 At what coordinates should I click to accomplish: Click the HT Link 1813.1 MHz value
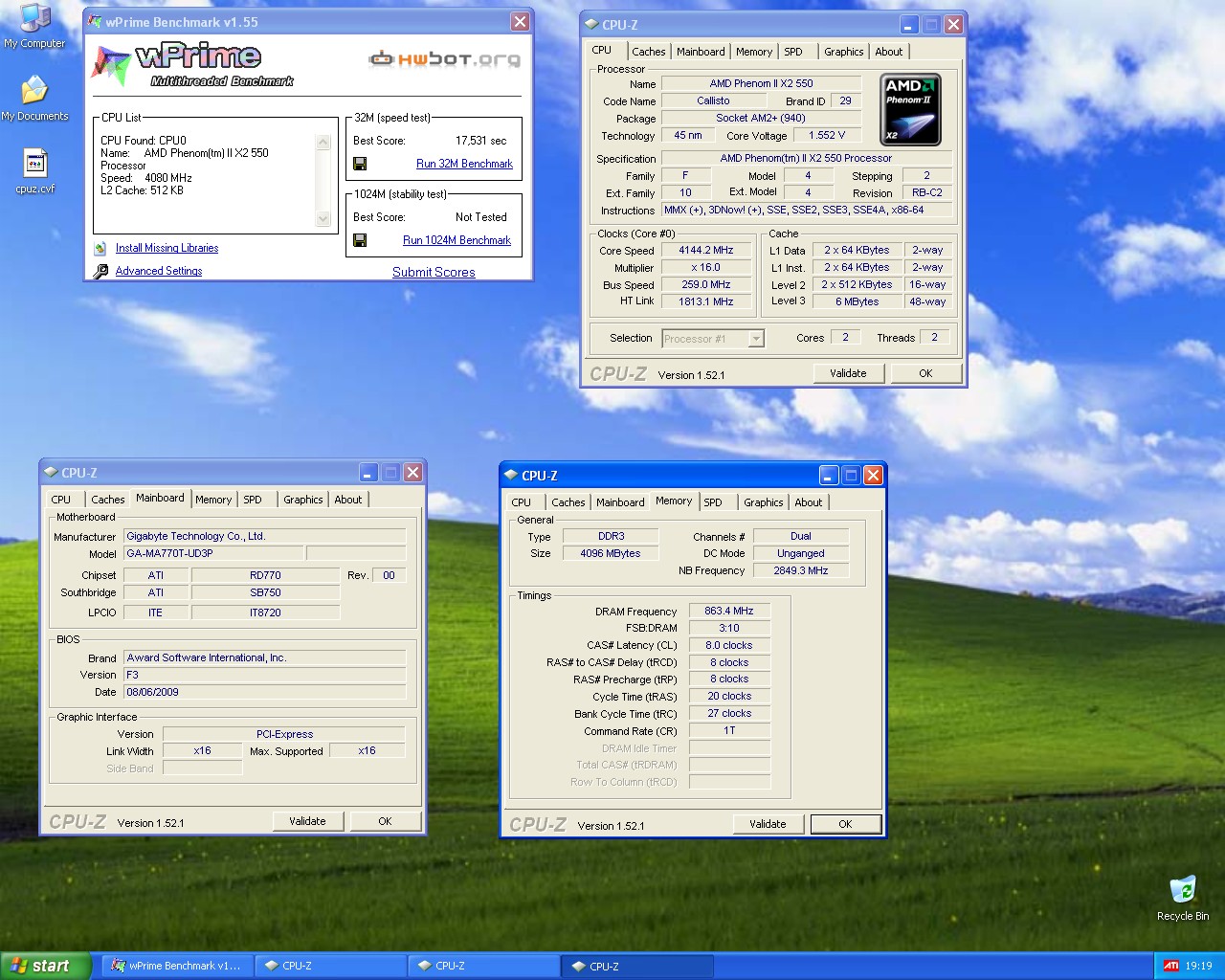(706, 301)
